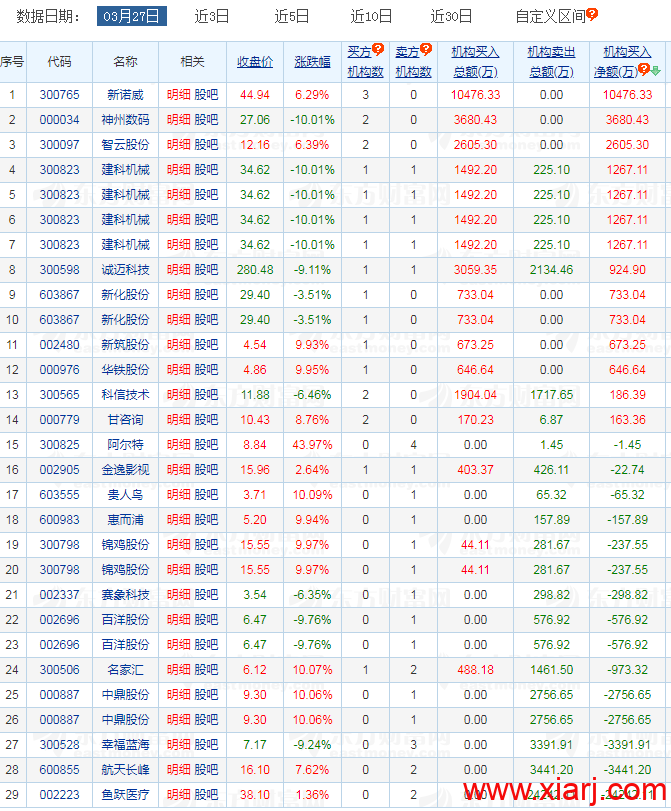
Task: Select 代码 column header
Action: (59, 62)
